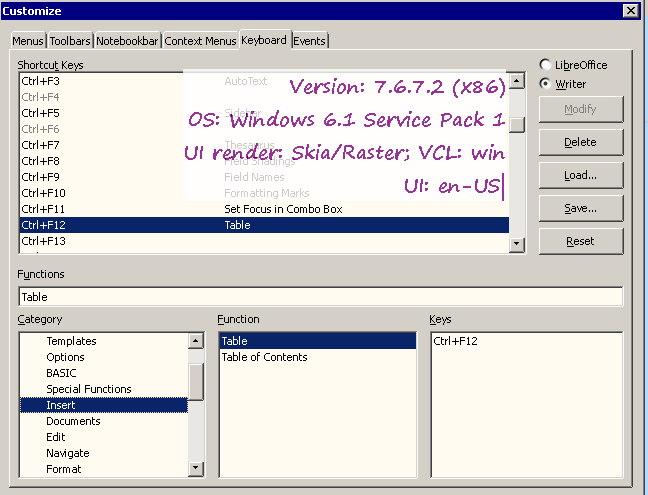
Task: Select the Navigate category
Action: pos(104,453)
